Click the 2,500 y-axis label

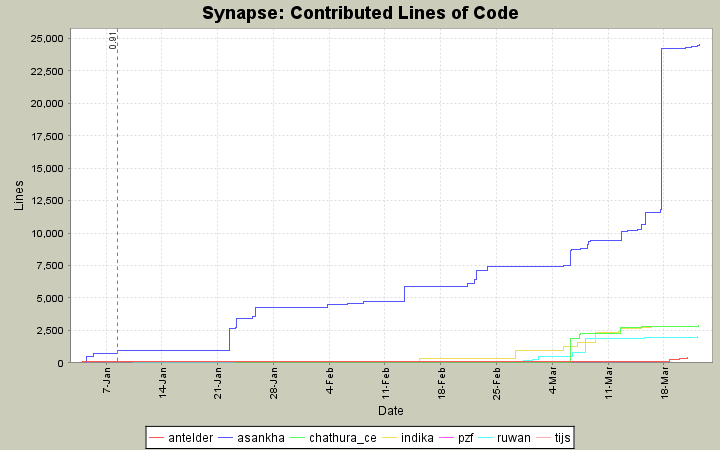pos(50,331)
